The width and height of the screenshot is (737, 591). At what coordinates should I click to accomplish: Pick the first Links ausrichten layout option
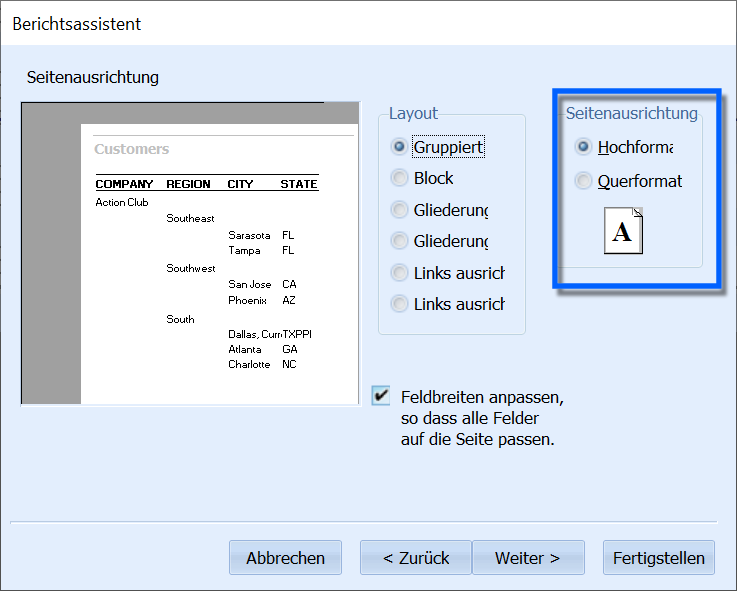click(x=447, y=273)
